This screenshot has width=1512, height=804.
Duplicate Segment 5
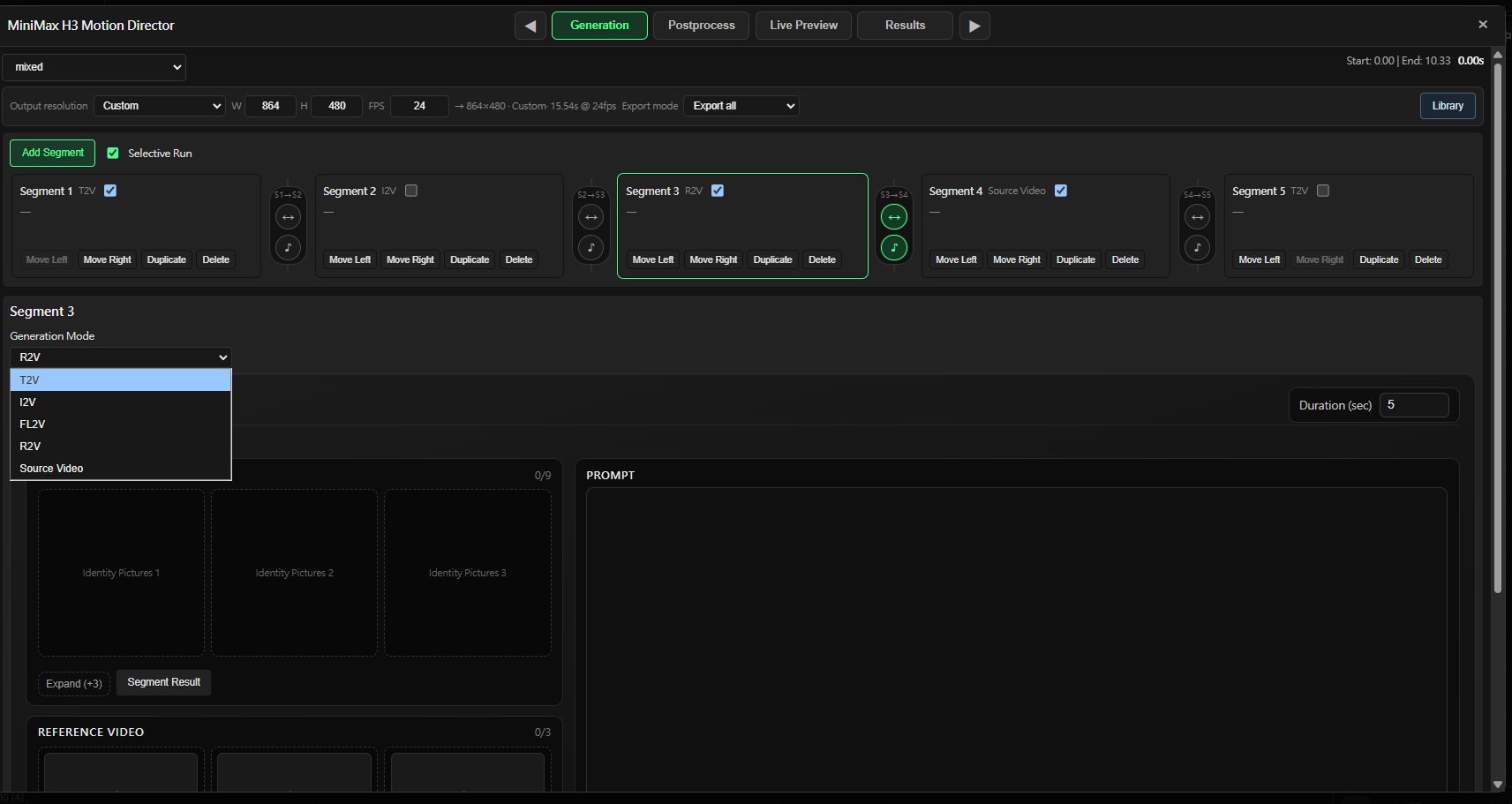click(x=1380, y=259)
